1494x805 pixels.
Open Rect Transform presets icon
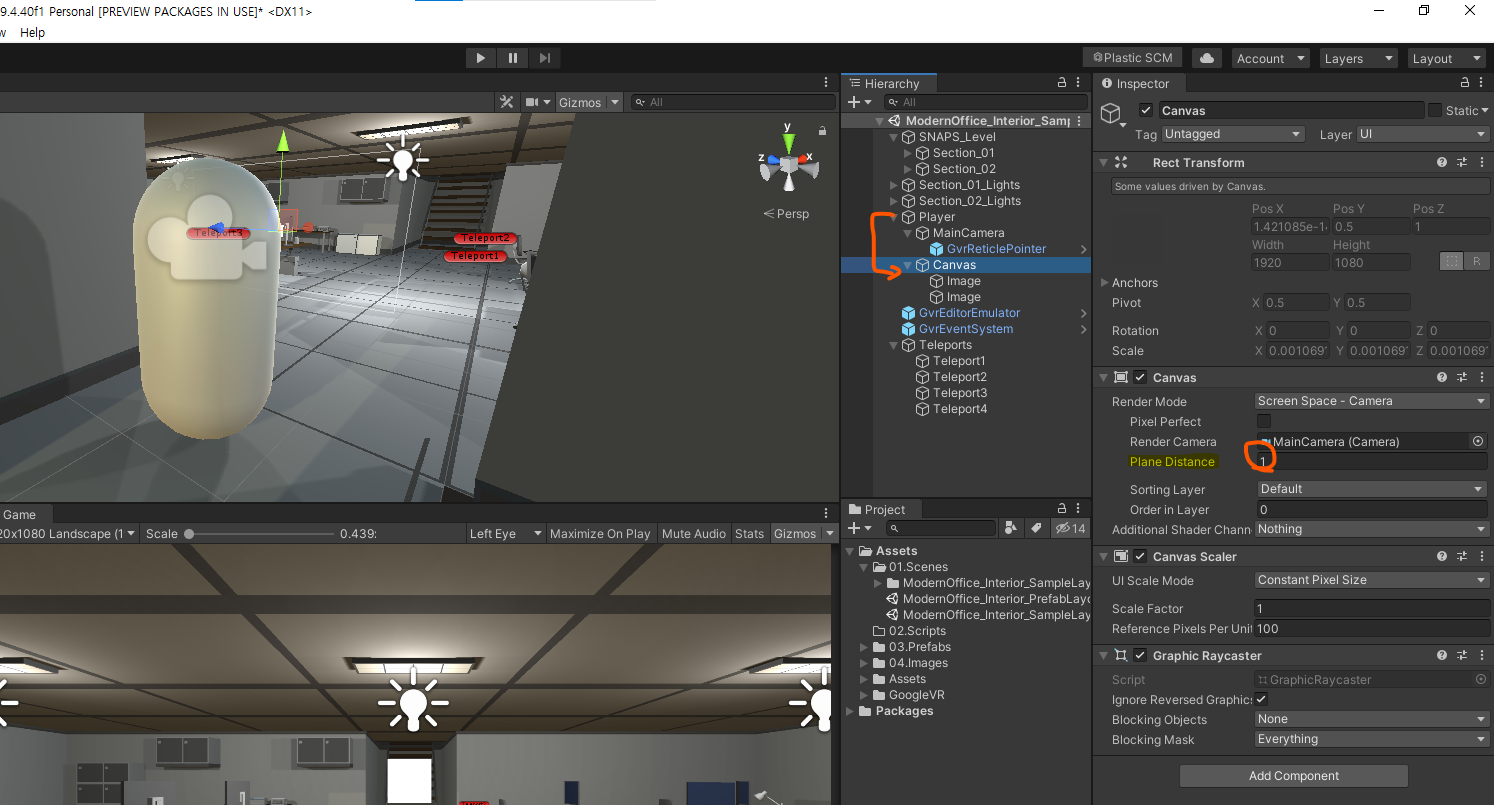click(1461, 162)
